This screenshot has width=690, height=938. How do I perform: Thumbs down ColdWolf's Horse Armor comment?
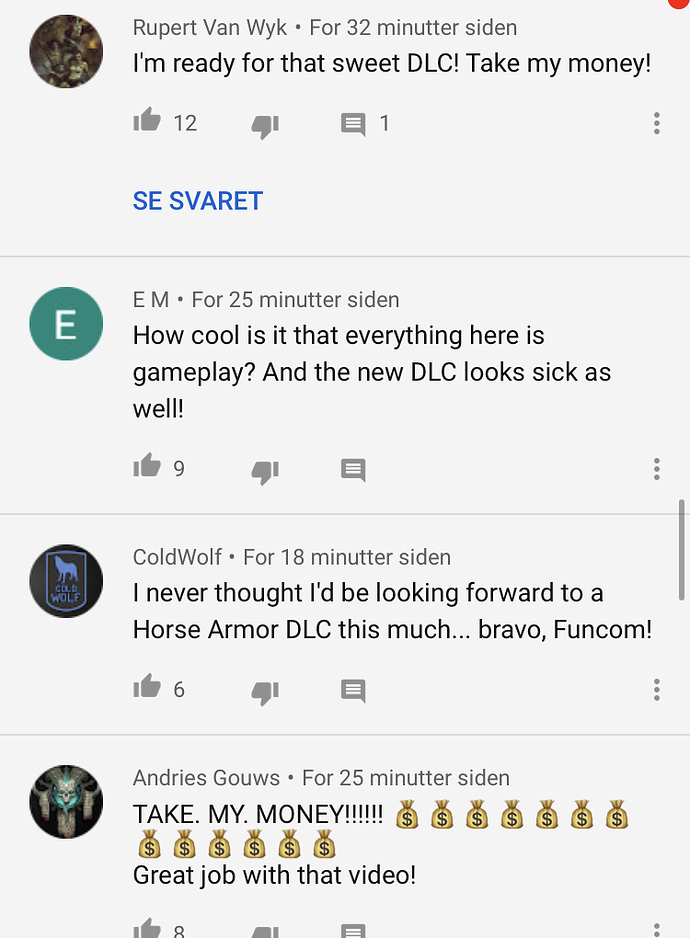pos(265,692)
